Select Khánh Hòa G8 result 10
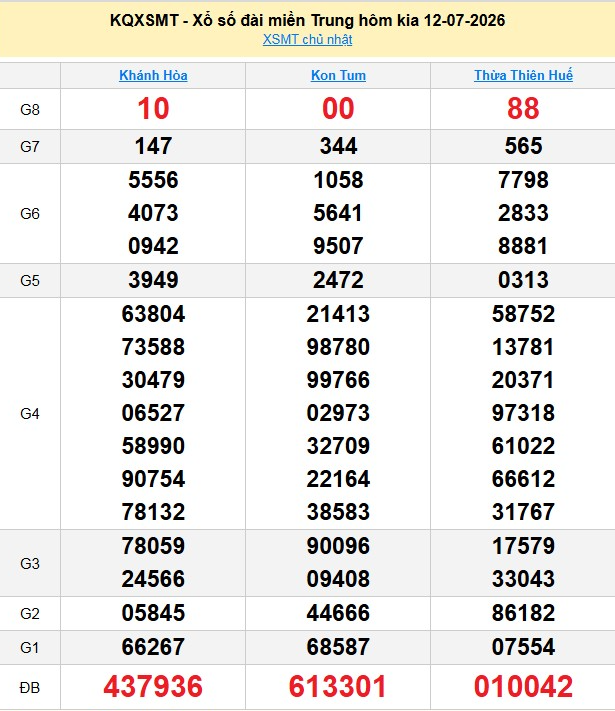Viewport: 615px width, 711px height. (x=153, y=109)
